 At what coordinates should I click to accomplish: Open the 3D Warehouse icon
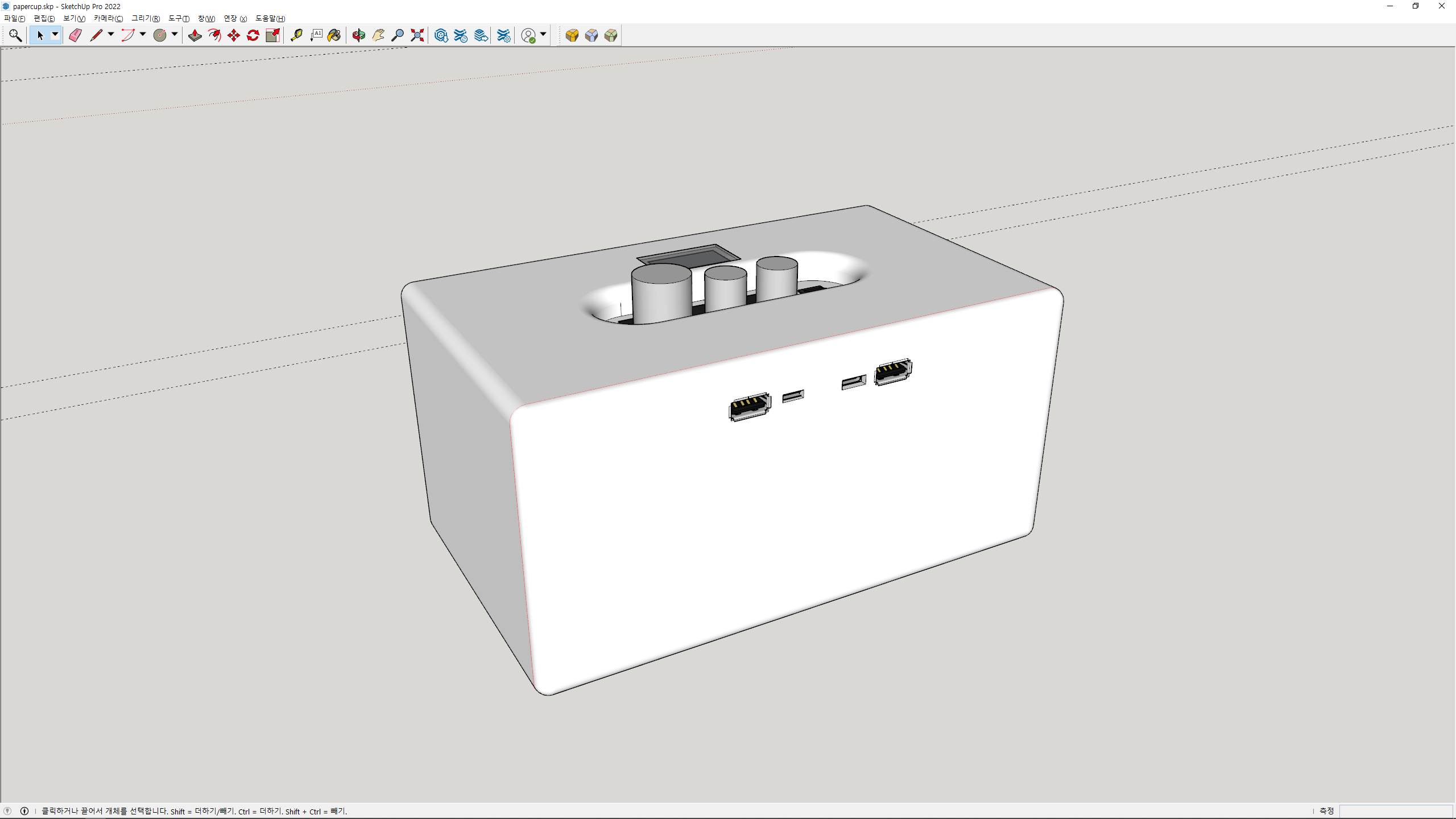(x=441, y=35)
